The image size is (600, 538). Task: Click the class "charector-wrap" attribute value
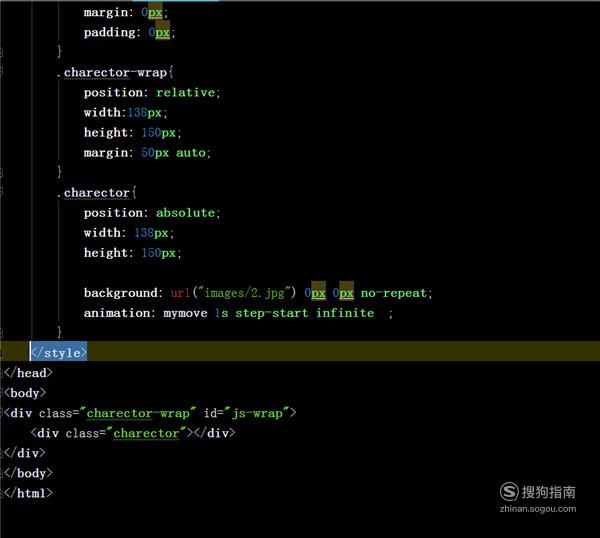tap(138, 413)
